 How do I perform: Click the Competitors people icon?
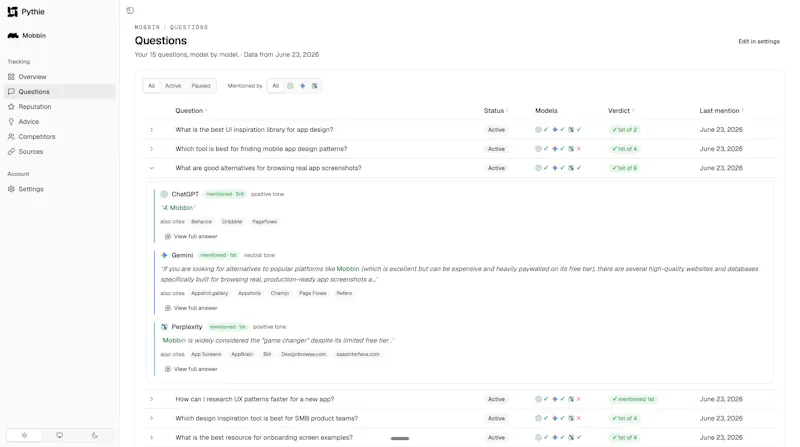[x=11, y=137]
